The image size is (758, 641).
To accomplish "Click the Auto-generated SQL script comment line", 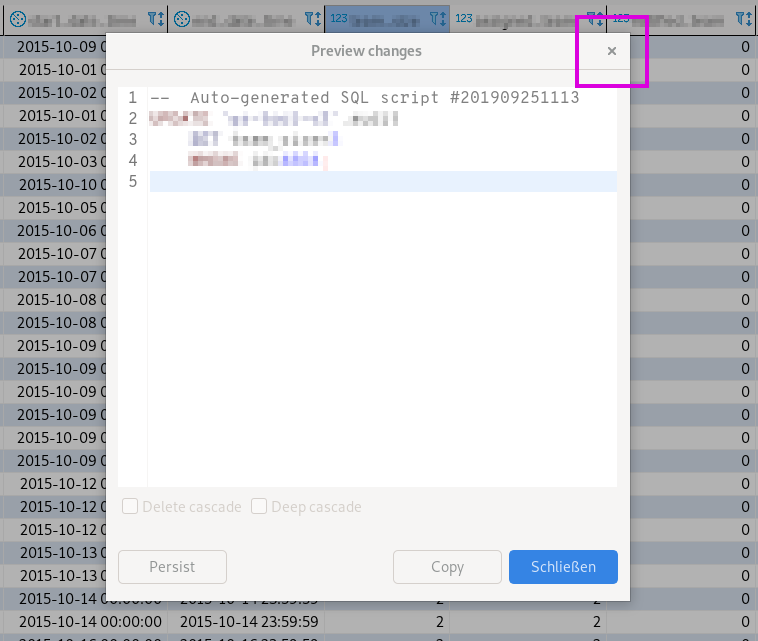I will (364, 98).
